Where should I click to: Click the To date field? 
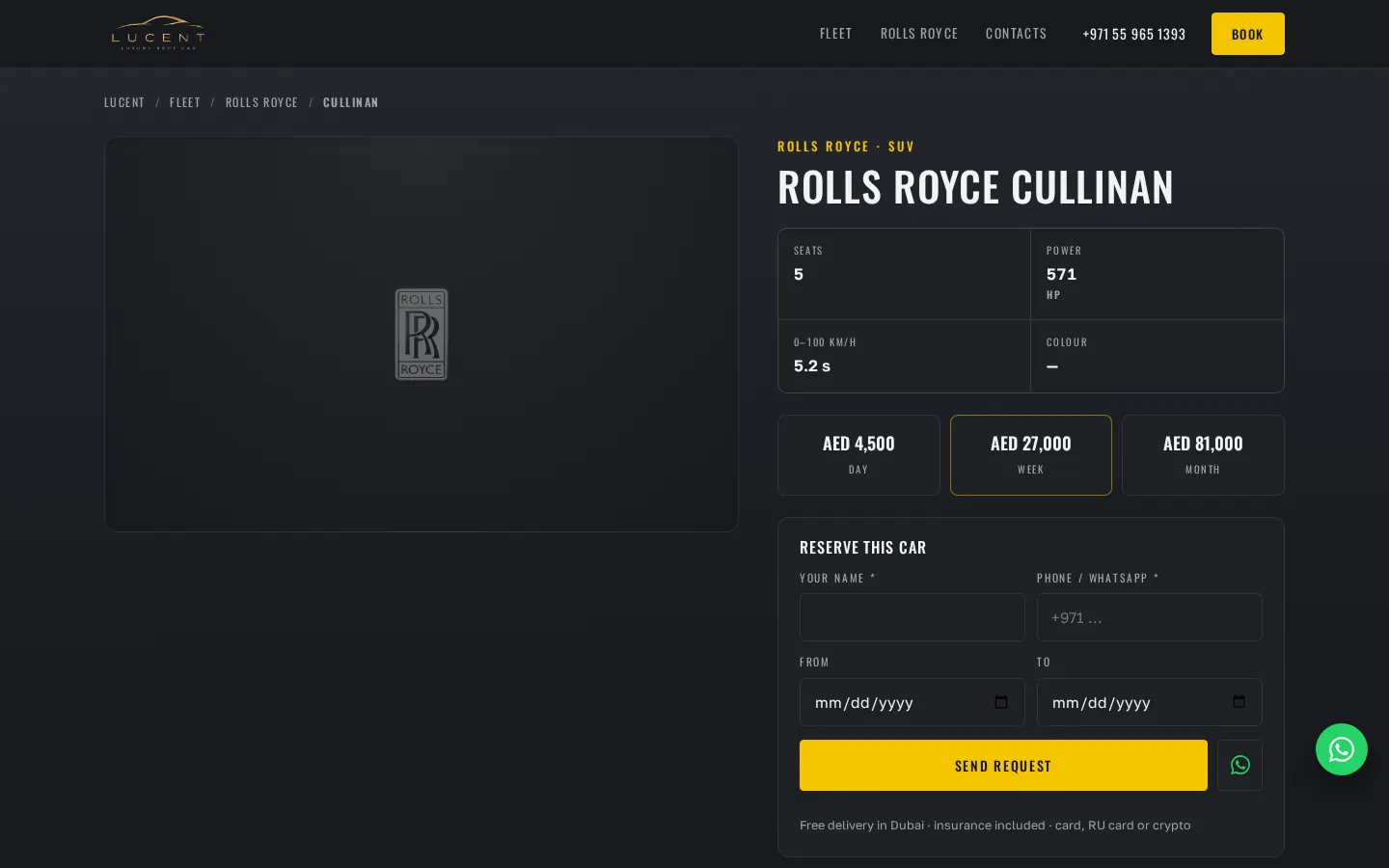(x=1149, y=702)
